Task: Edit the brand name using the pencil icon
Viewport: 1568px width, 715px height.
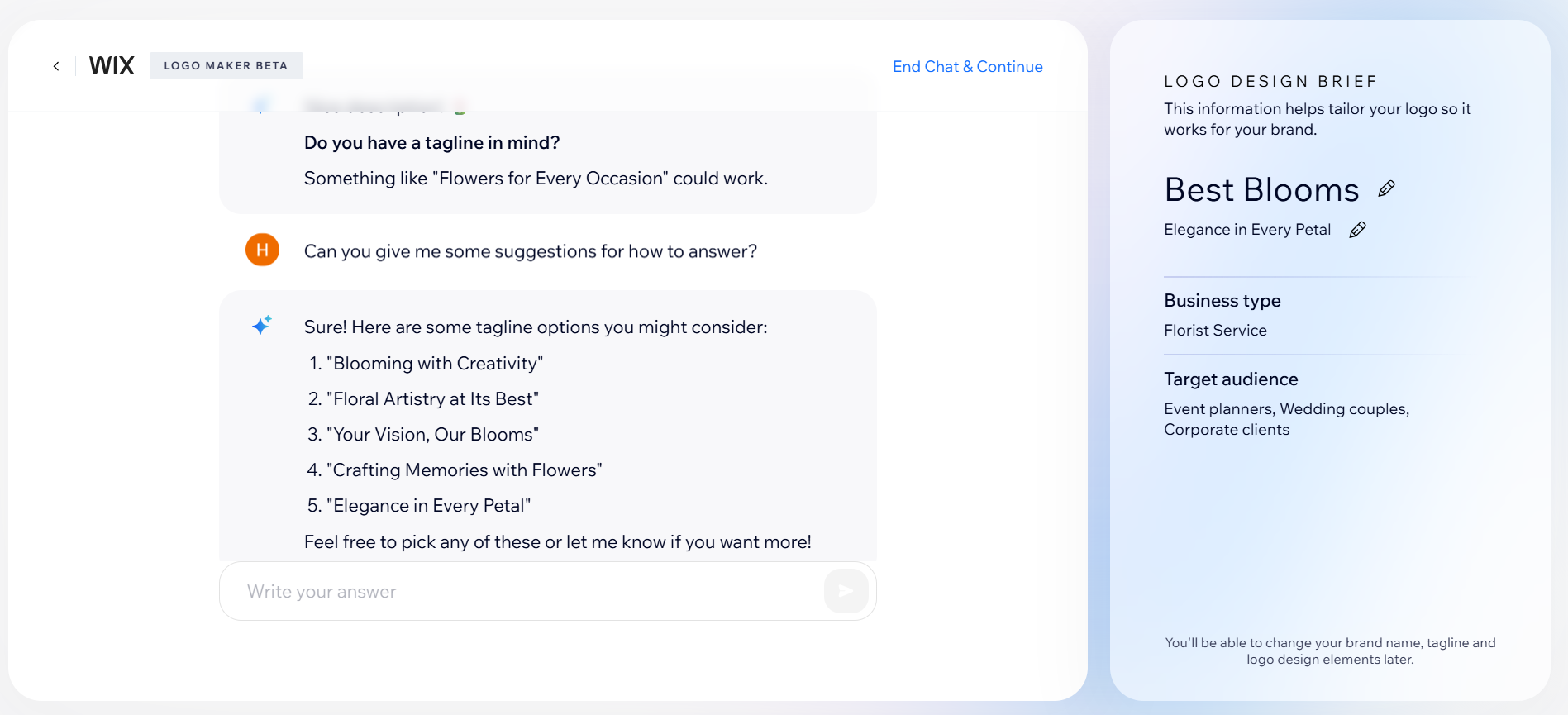Action: (1386, 188)
